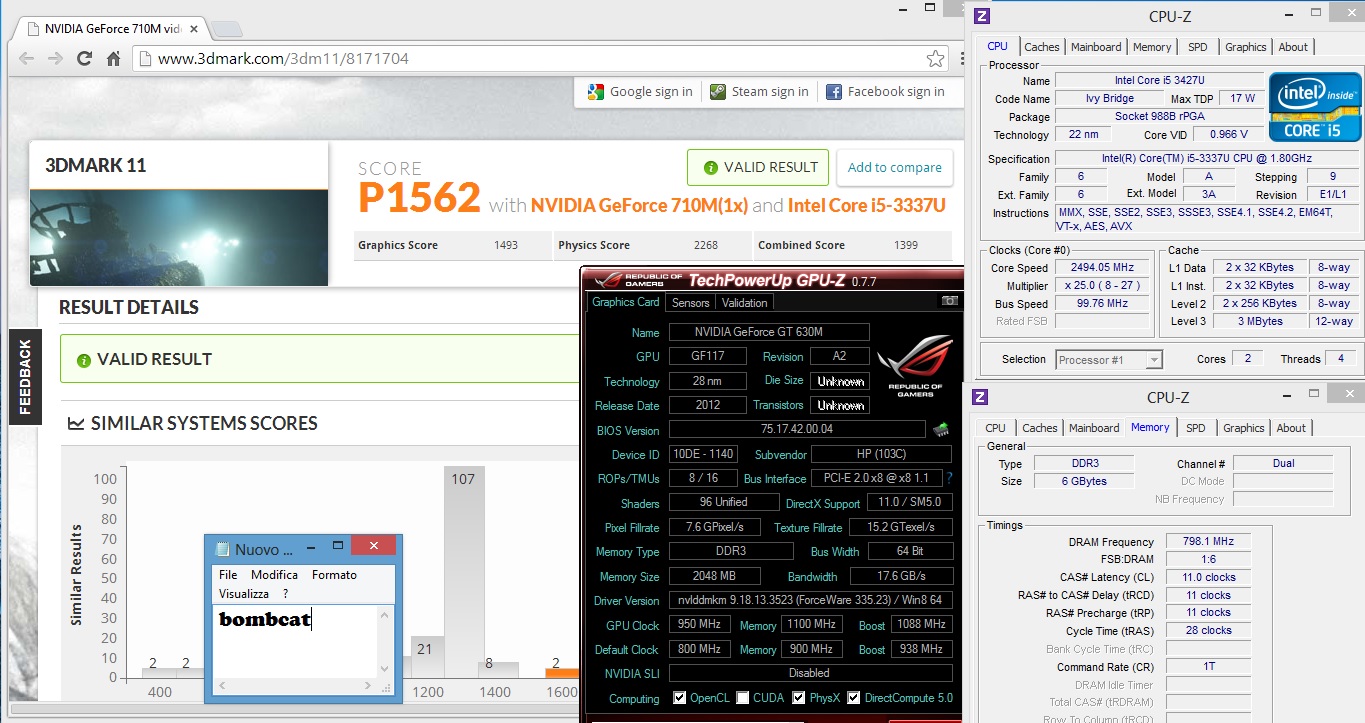The image size is (1365, 723).
Task: Click the Chrome forward arrow
Action: 55,59
